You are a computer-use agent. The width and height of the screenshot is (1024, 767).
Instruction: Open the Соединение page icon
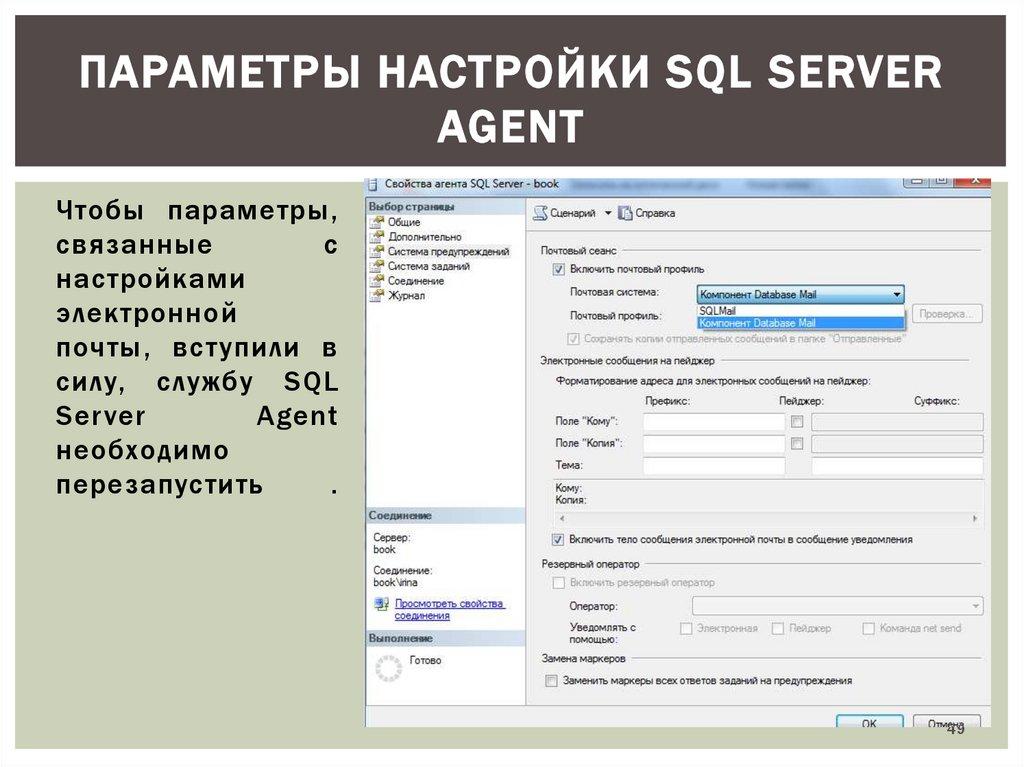(x=377, y=282)
